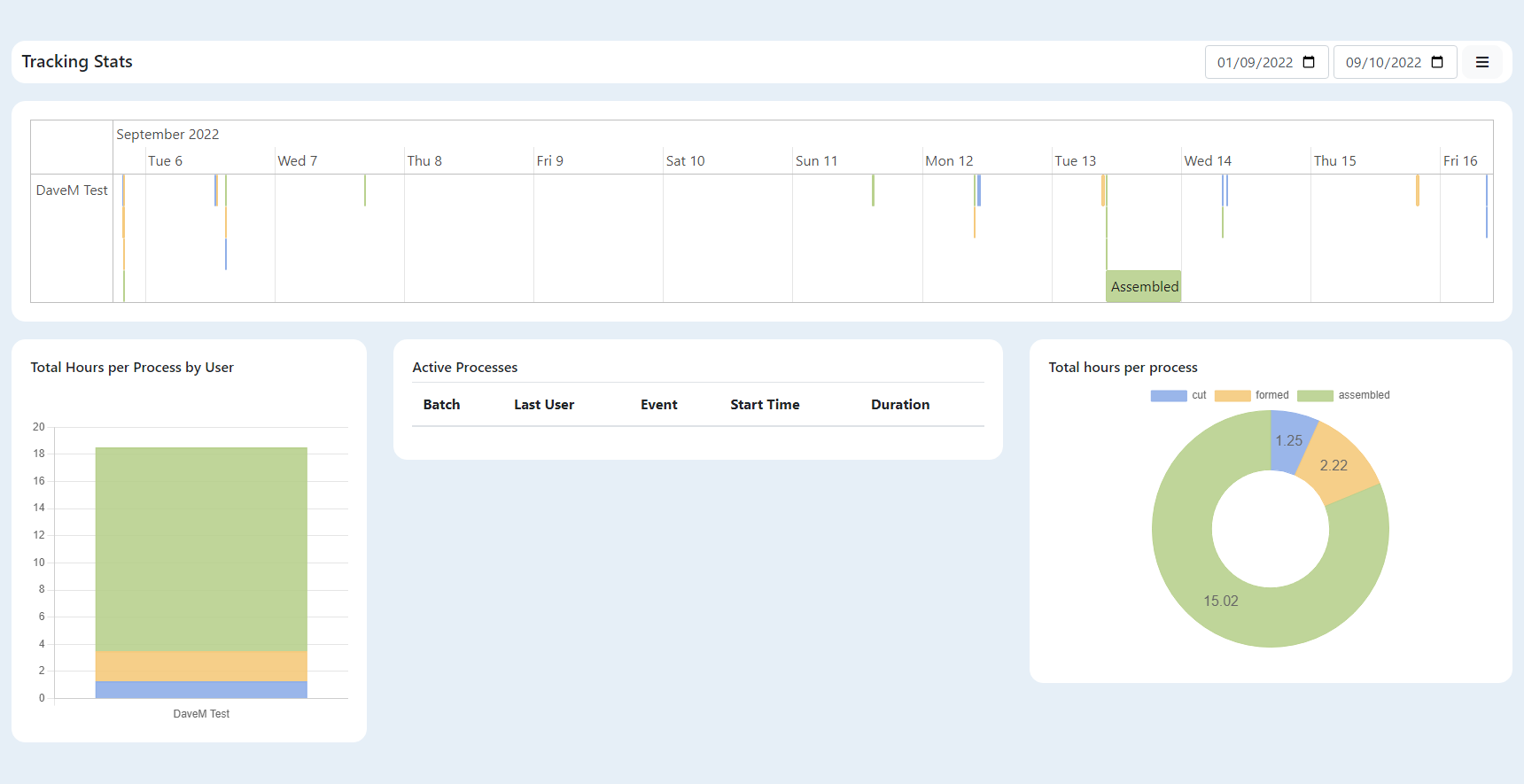The image size is (1524, 784).
Task: Sort by the Duration column header
Action: pyautogui.click(x=900, y=405)
